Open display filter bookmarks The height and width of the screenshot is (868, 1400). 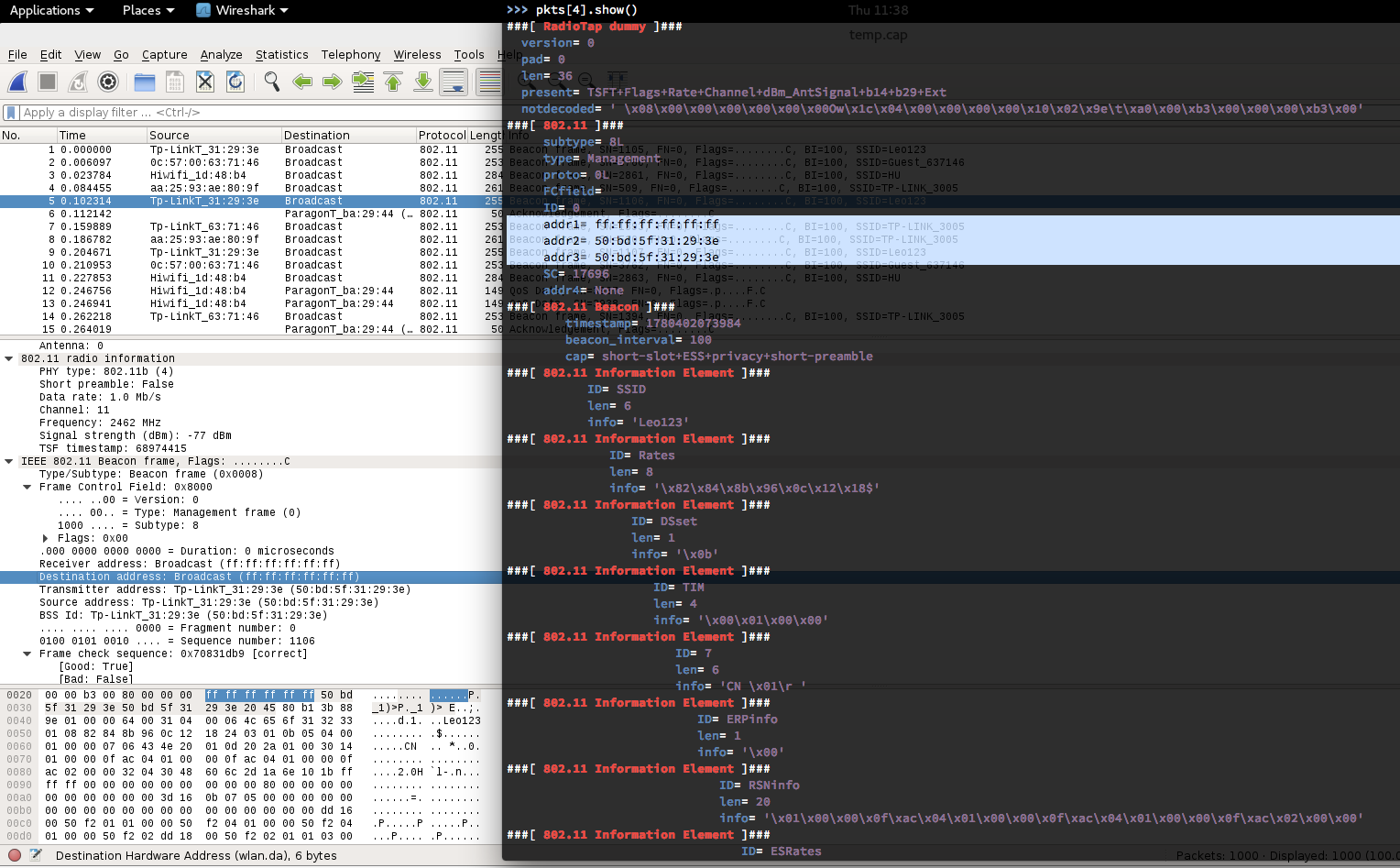(x=11, y=113)
